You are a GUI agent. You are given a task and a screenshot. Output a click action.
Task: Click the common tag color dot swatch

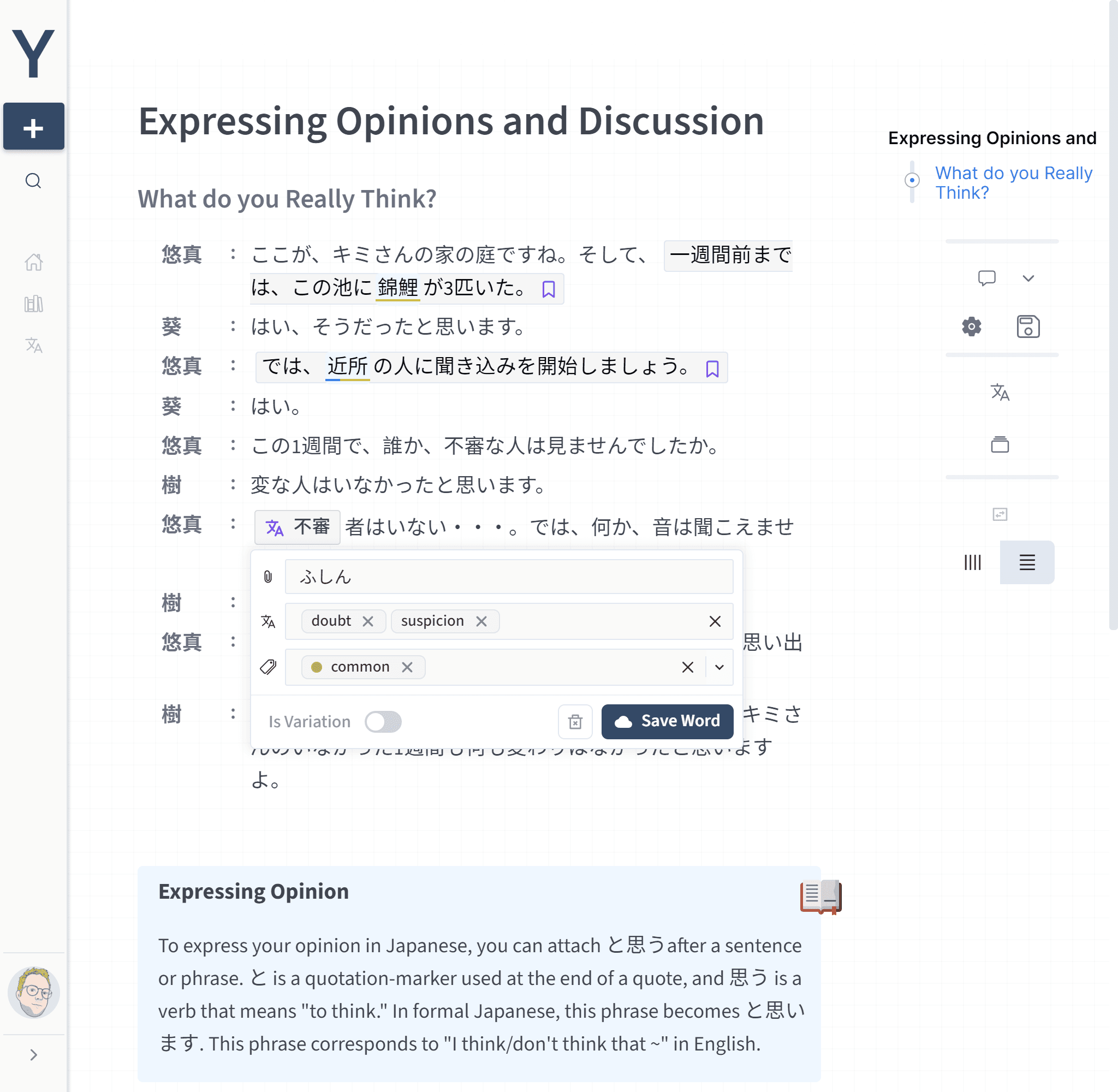point(316,666)
